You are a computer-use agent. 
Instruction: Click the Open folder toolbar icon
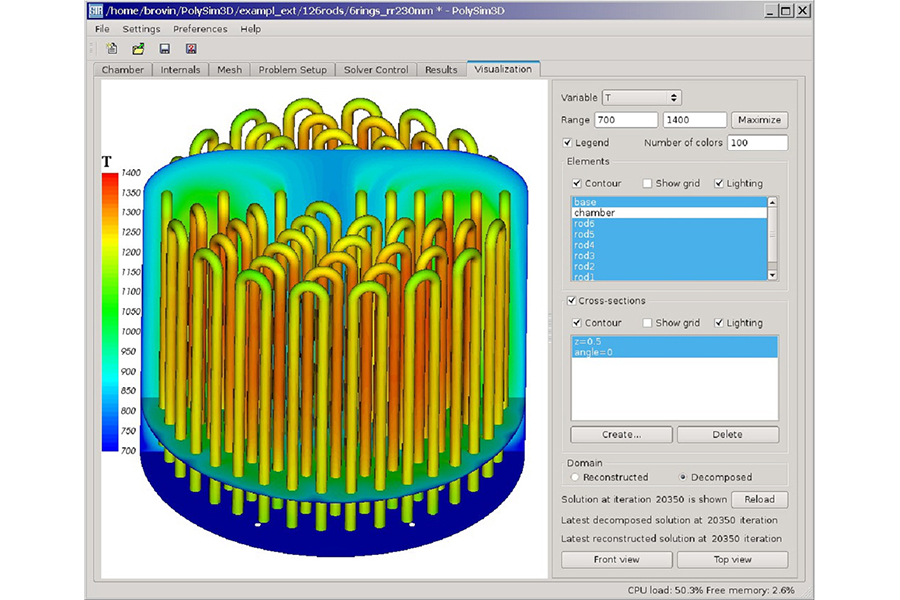(x=138, y=48)
